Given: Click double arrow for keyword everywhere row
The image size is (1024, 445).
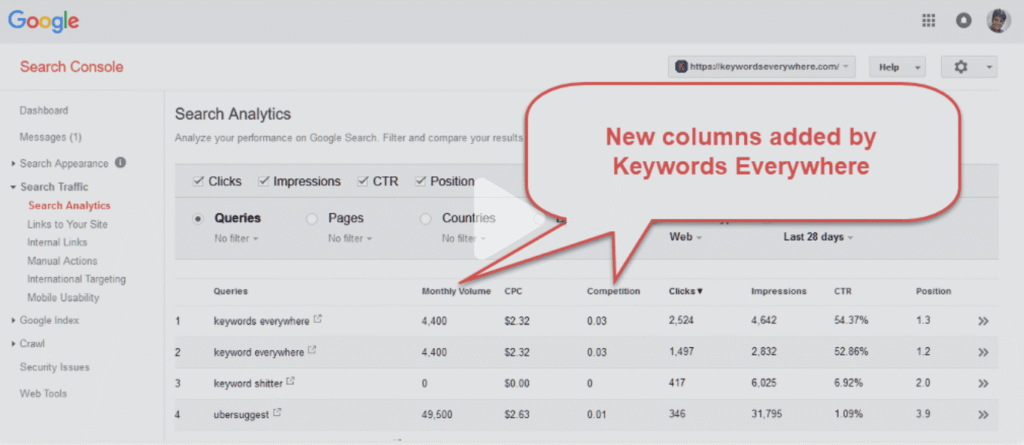Looking at the screenshot, I should pos(983,353).
